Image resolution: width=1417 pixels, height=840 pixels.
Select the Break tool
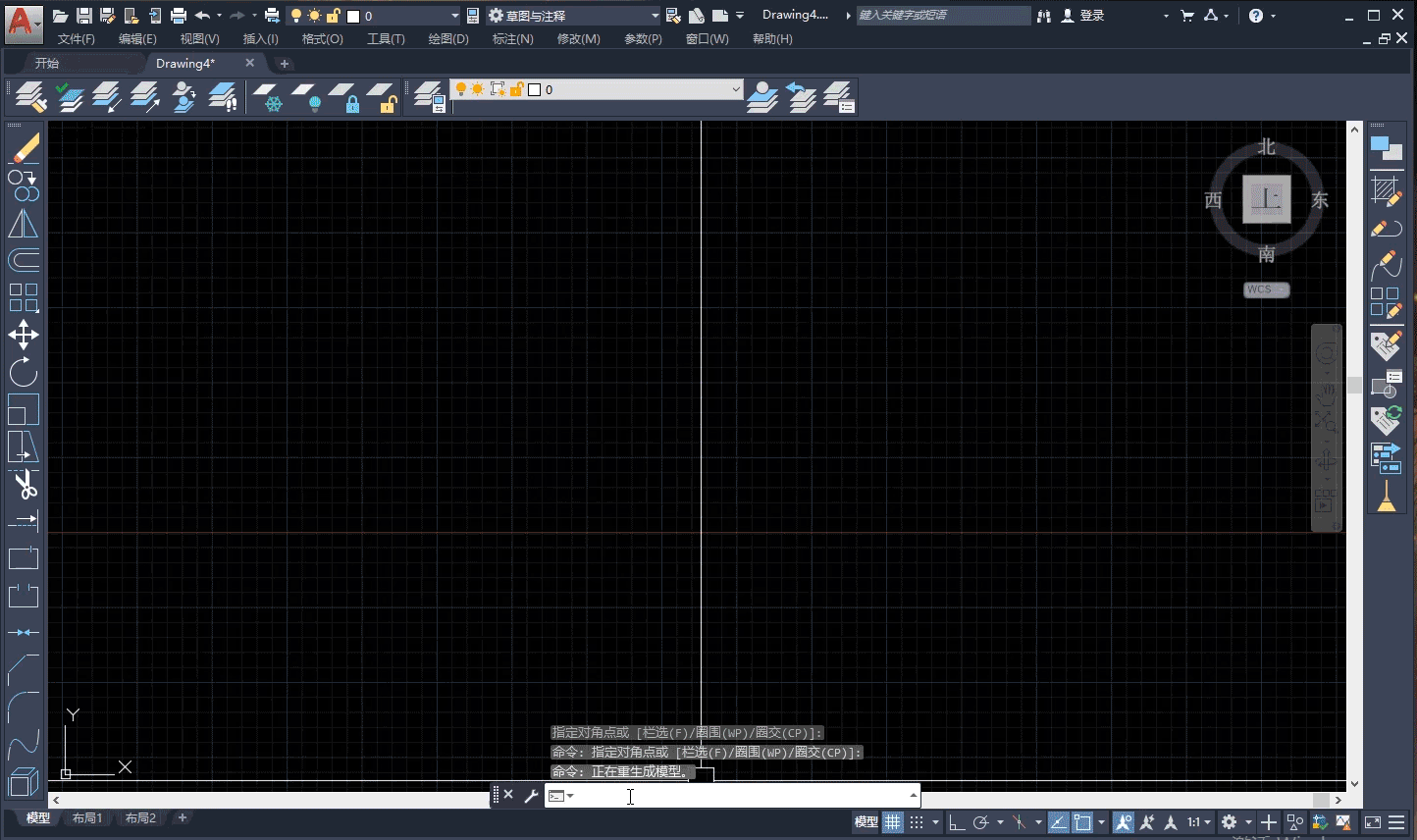coord(24,596)
